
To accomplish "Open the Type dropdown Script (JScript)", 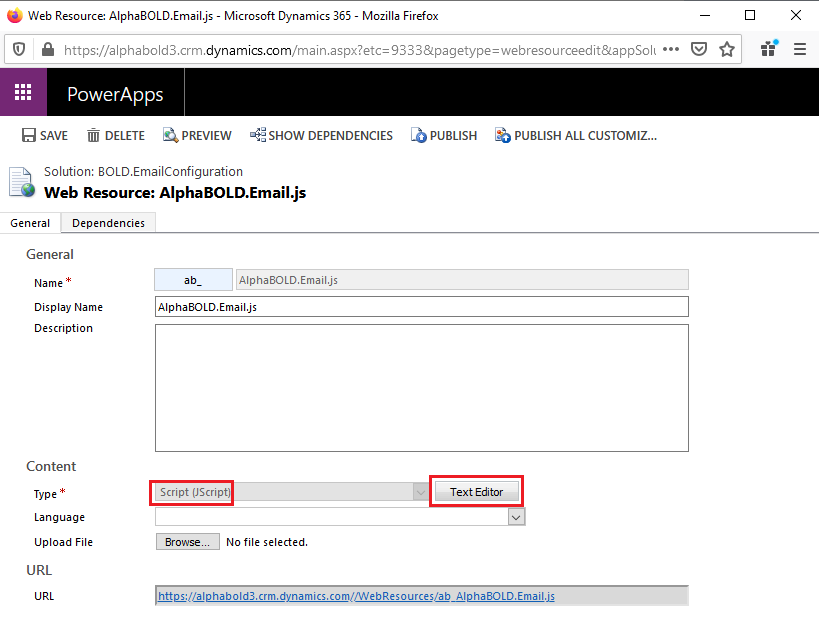I will [291, 492].
